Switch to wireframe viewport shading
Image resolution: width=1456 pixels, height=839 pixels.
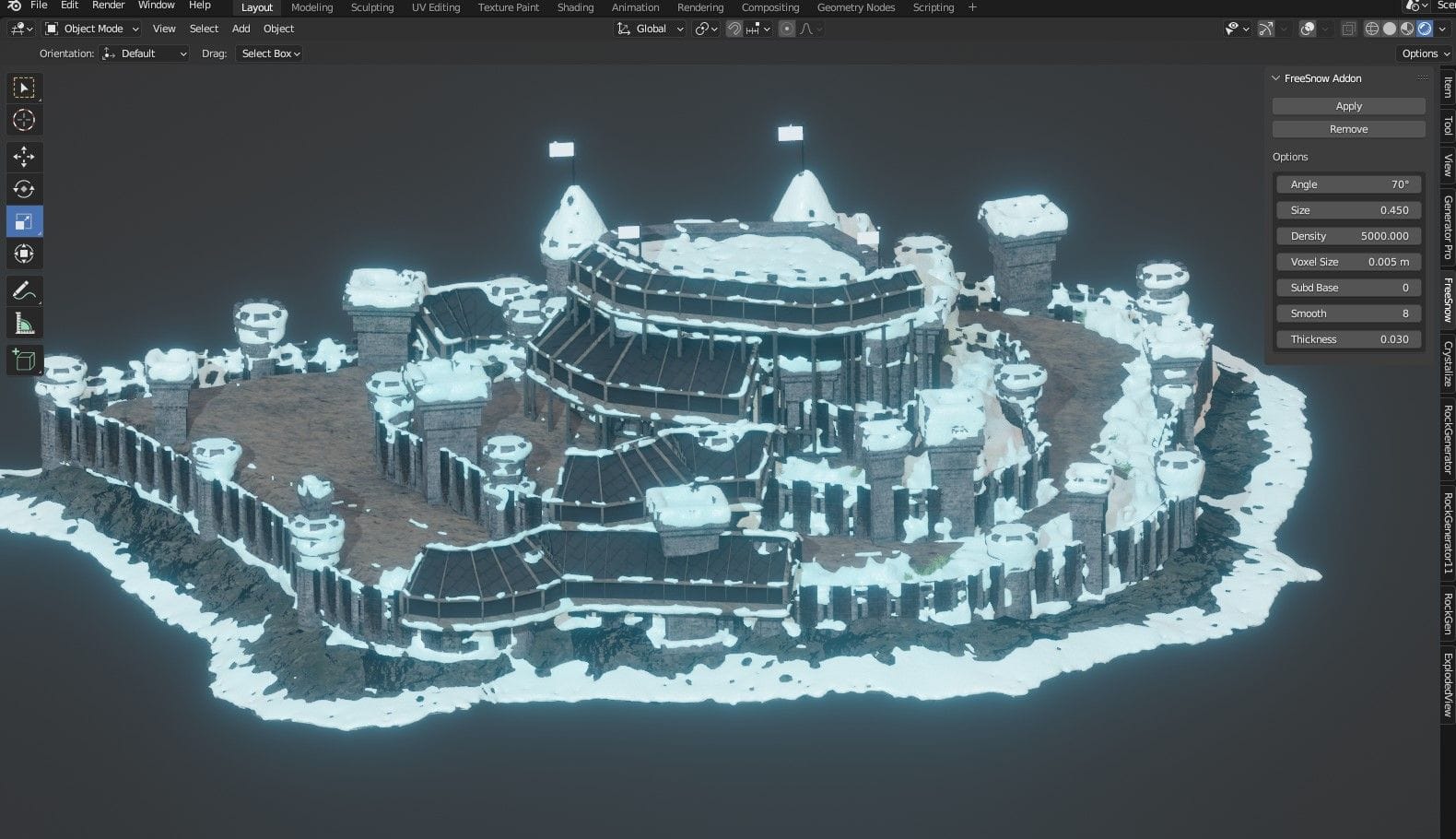[x=1371, y=29]
